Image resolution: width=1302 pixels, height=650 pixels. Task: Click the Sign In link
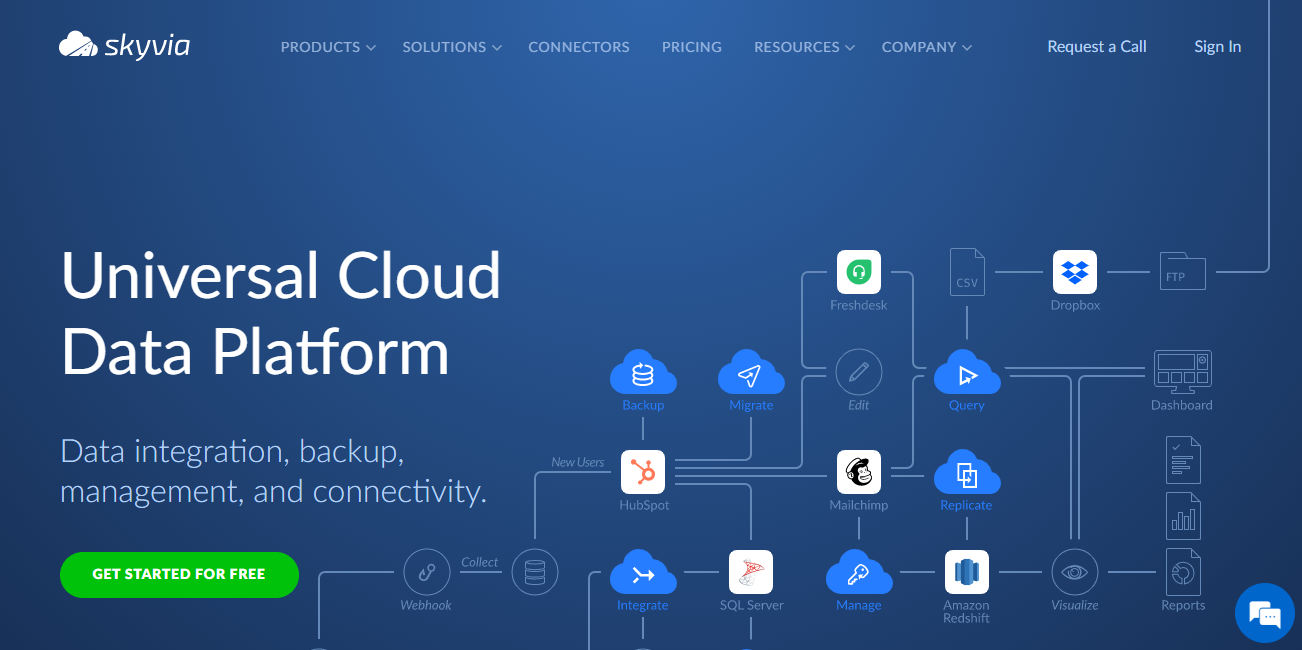coord(1218,46)
